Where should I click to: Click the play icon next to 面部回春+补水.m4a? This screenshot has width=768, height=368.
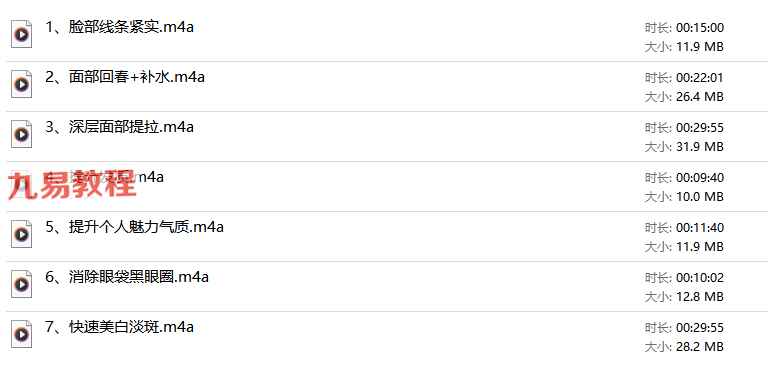[x=22, y=84]
